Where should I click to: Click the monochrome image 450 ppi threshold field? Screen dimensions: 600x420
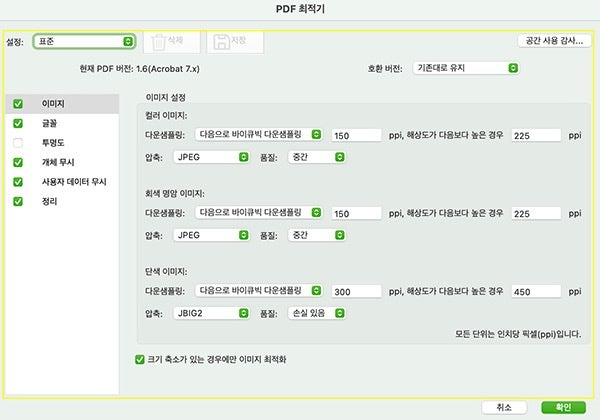tap(535, 291)
